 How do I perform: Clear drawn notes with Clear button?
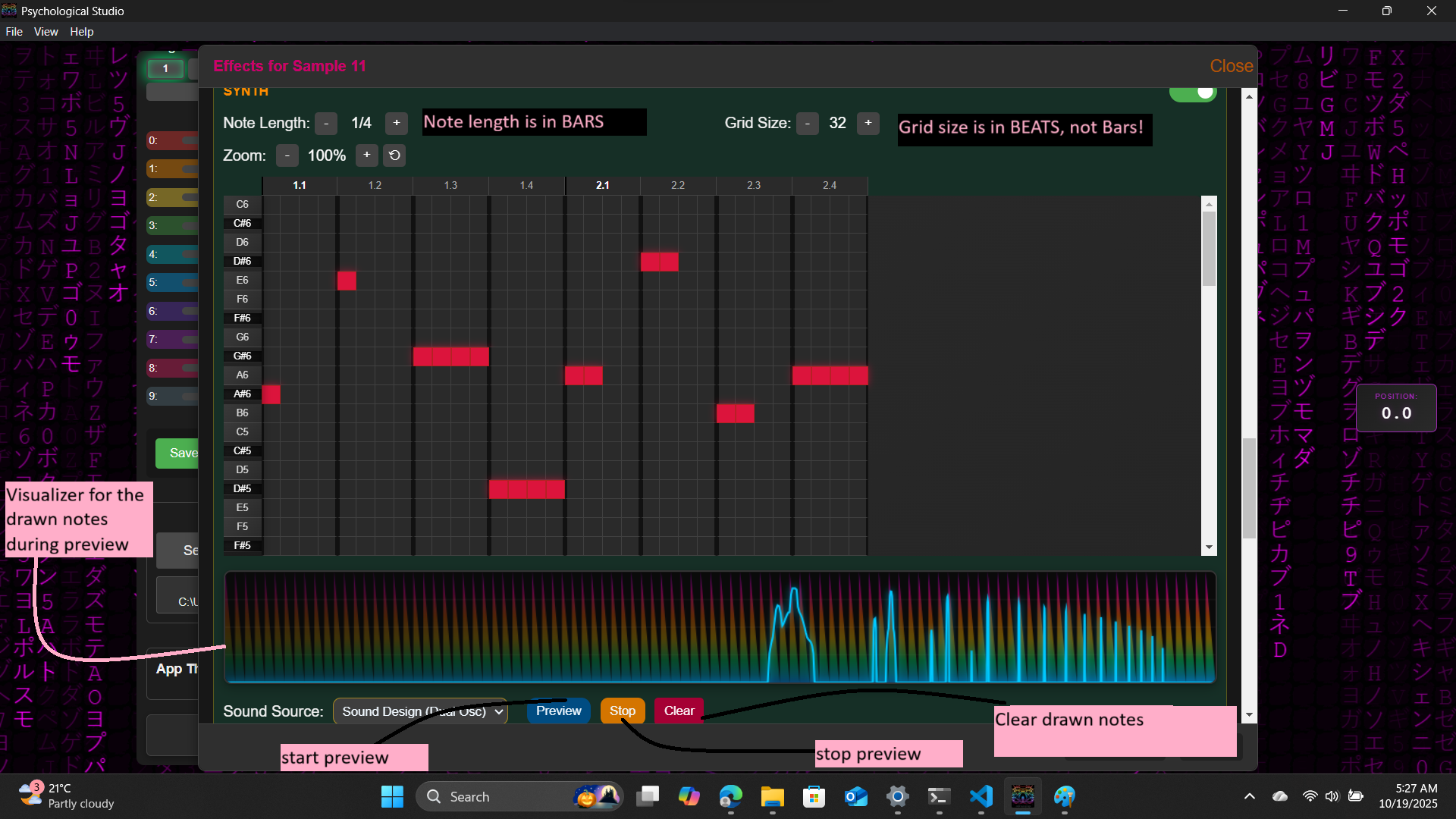[x=679, y=711]
